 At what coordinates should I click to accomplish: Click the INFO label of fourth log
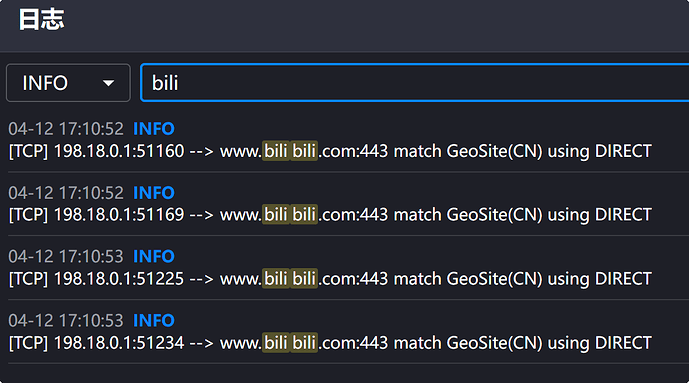coord(154,321)
